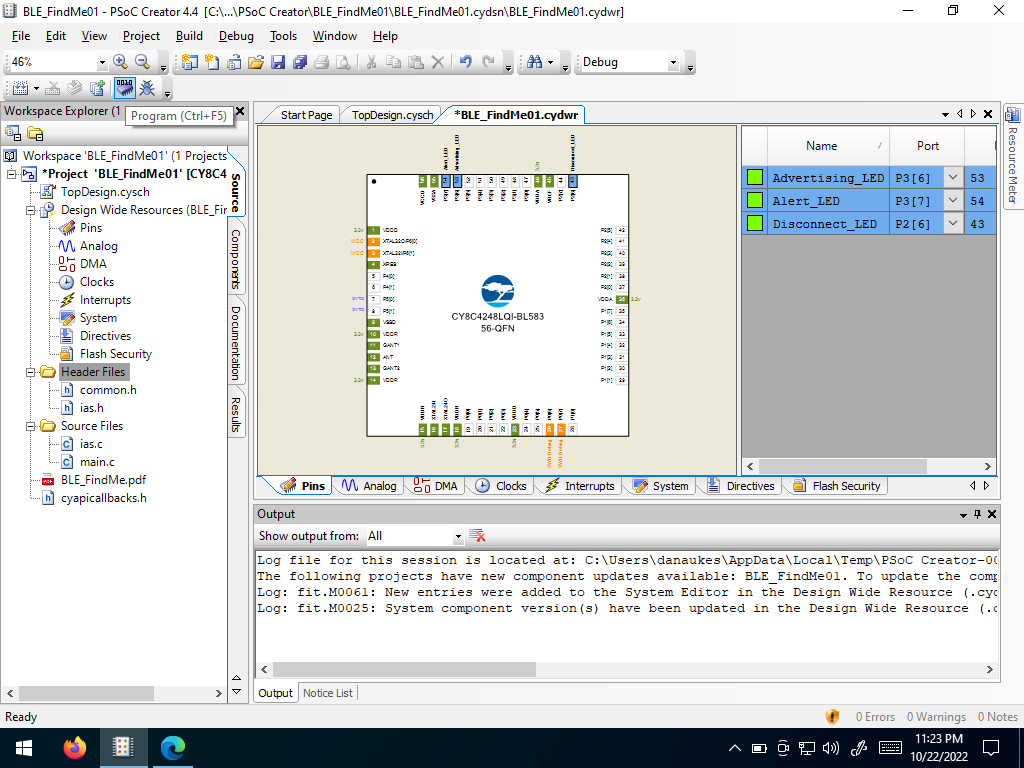Click the Clear output icon
1024x768 pixels.
(x=477, y=536)
